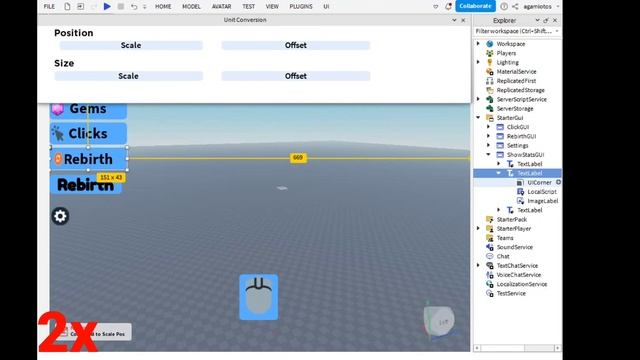The width and height of the screenshot is (640, 360).
Task: Click the Collaborate button
Action: click(x=475, y=6)
